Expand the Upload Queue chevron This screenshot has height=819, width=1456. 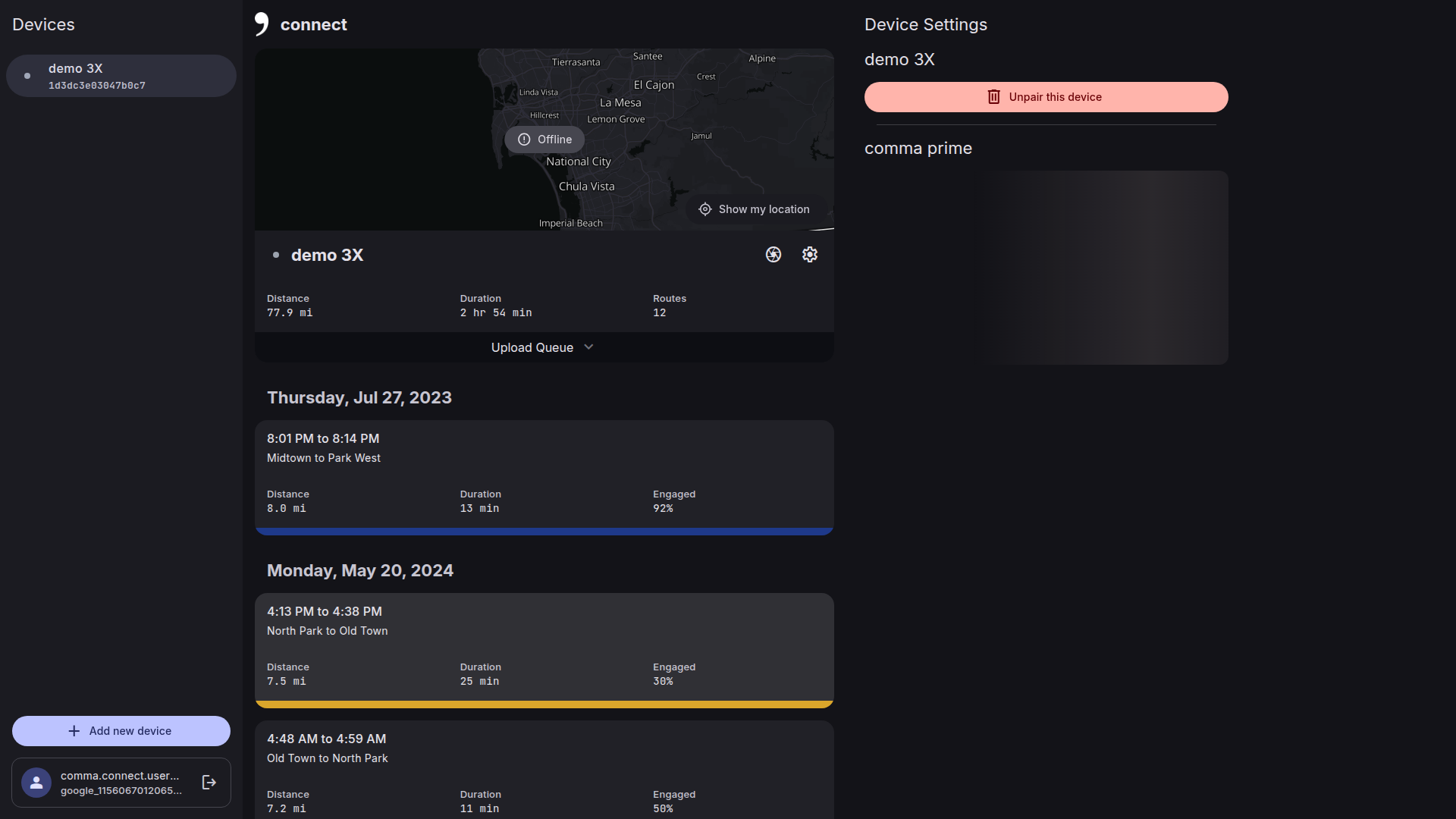pos(588,347)
